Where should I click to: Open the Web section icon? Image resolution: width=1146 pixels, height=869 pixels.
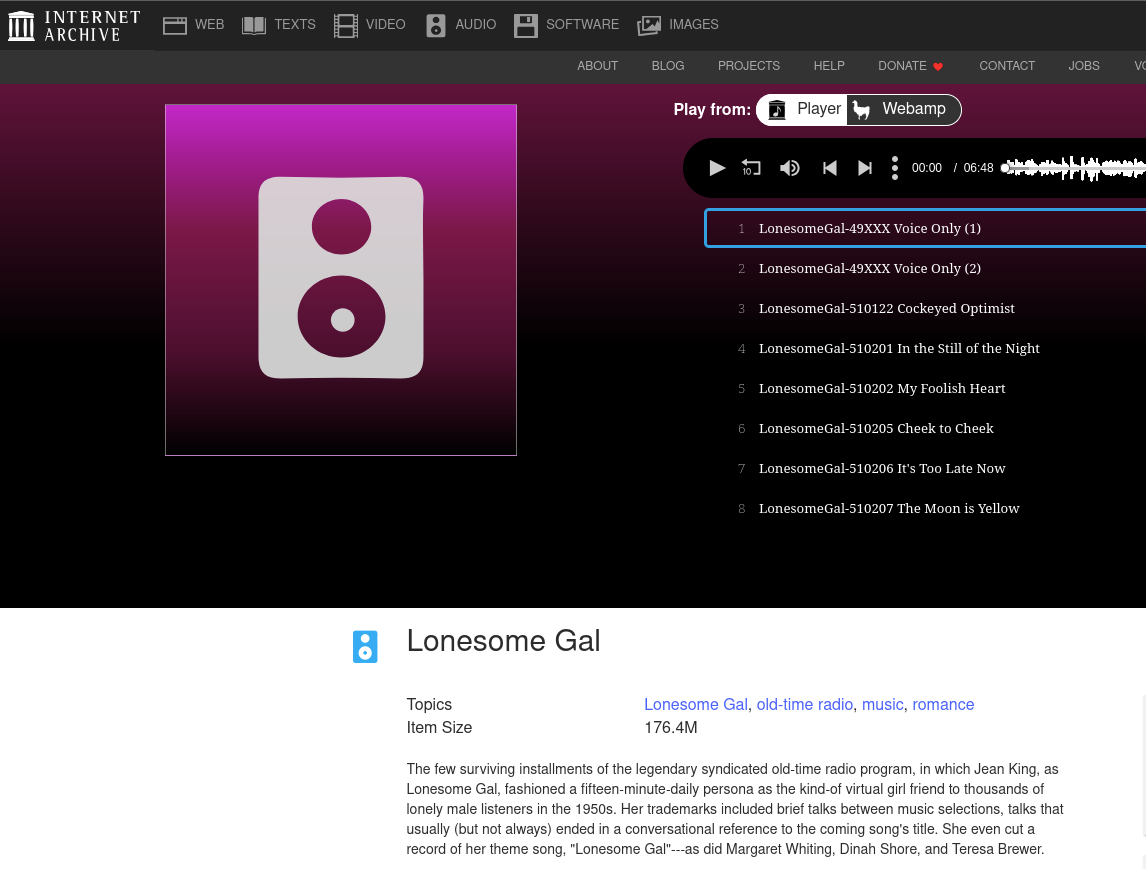click(x=175, y=26)
